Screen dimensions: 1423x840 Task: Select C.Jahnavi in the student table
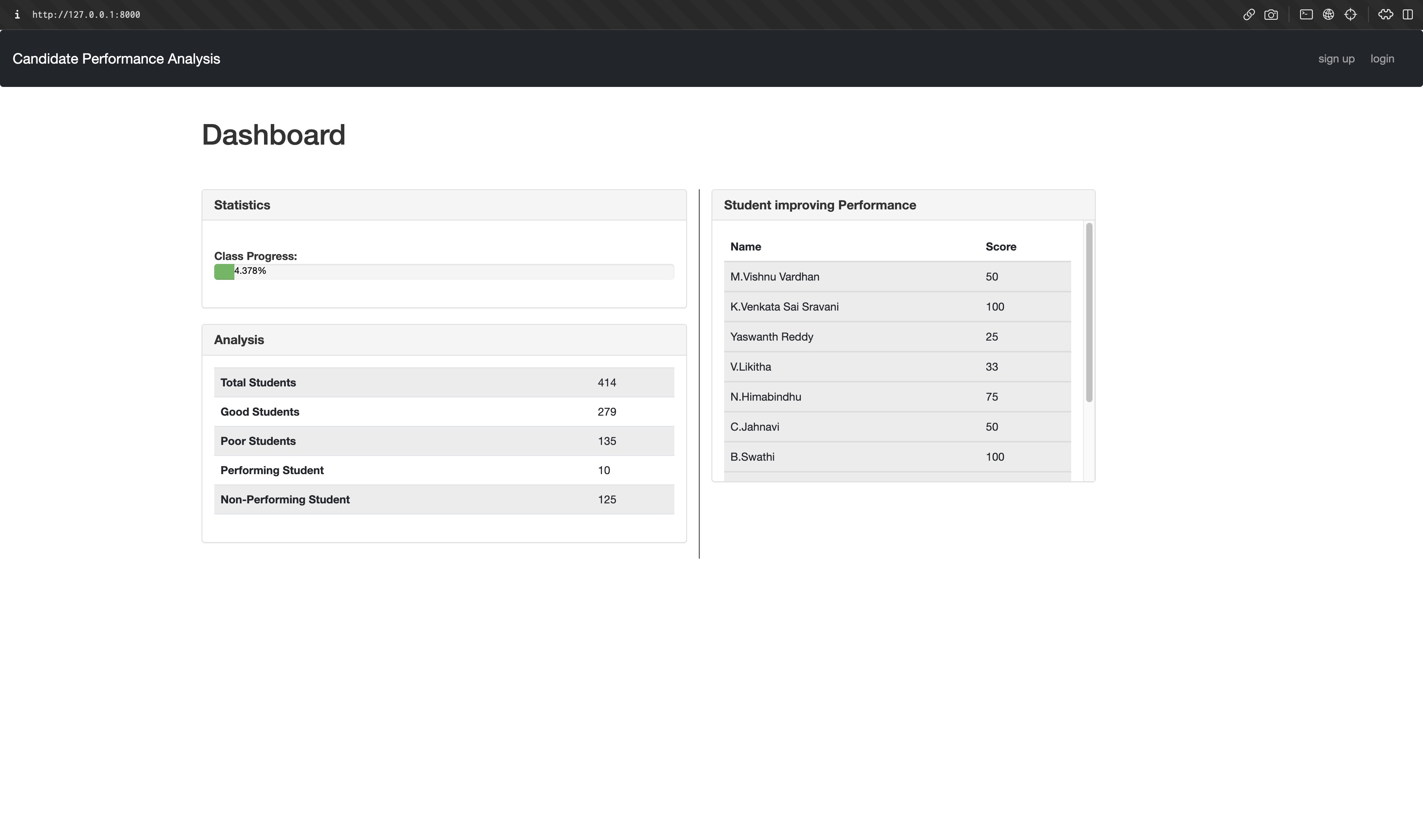(x=754, y=427)
